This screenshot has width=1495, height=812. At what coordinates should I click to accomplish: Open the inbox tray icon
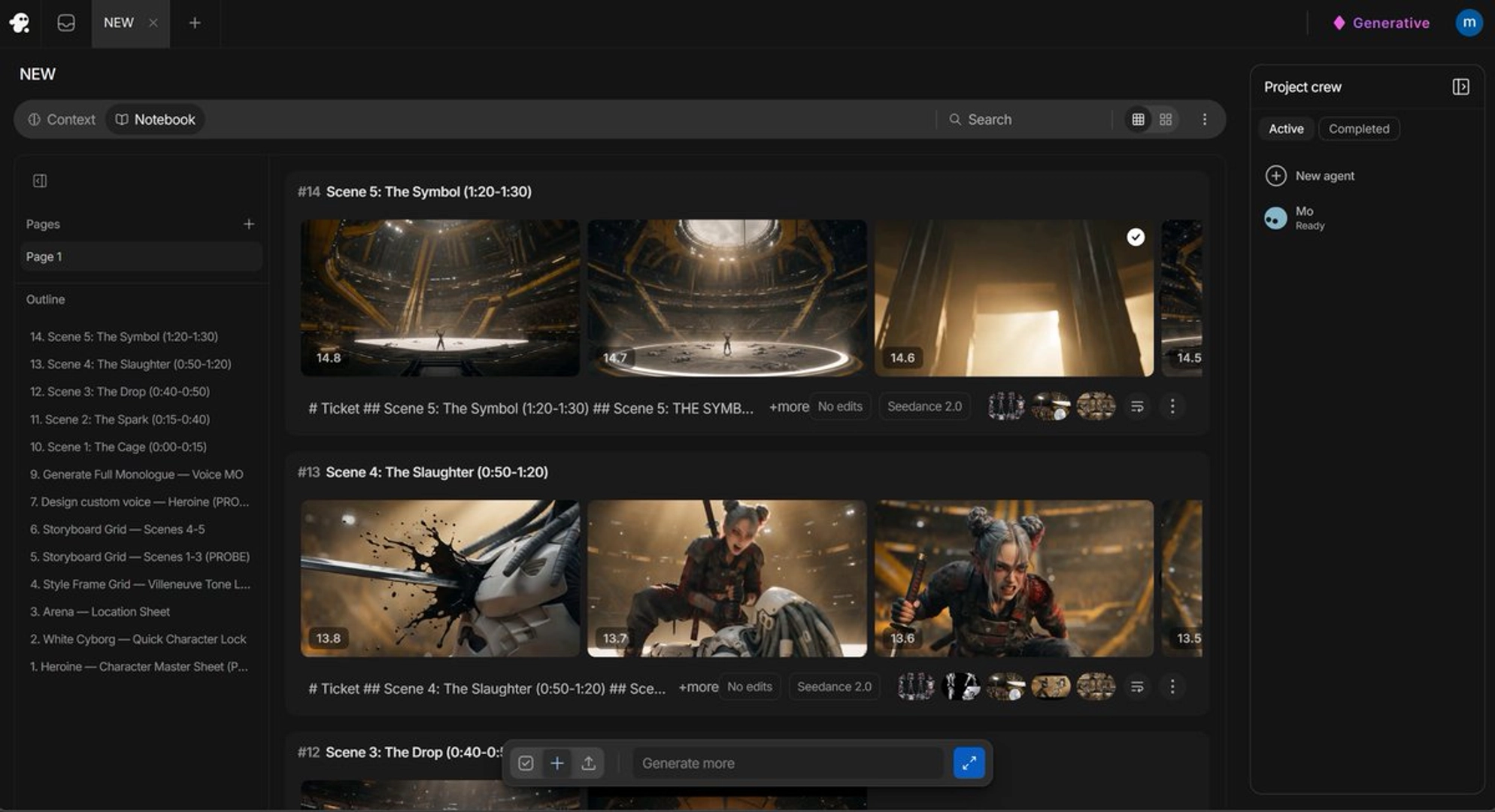(66, 23)
